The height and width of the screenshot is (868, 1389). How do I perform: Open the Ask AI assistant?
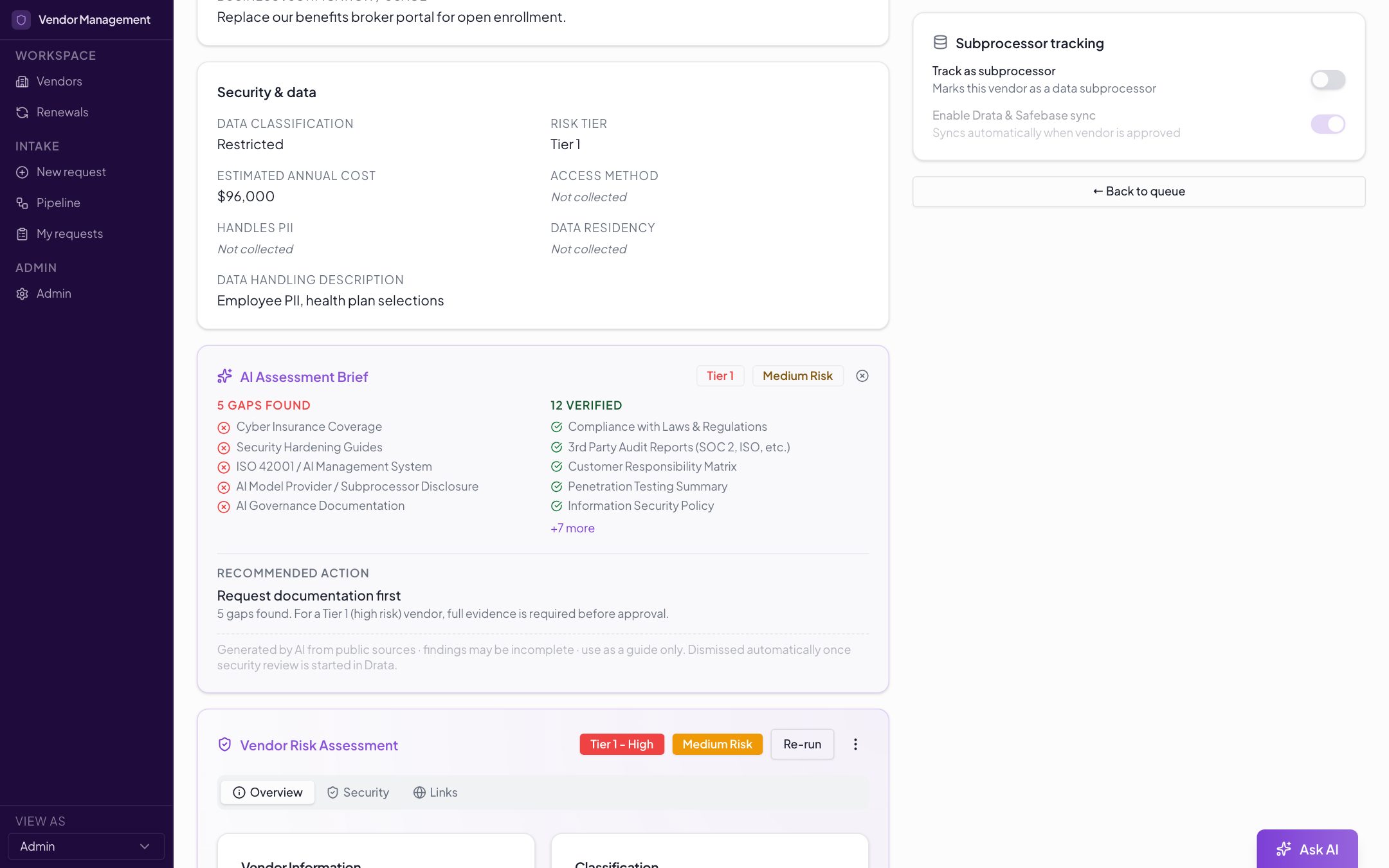(x=1307, y=849)
